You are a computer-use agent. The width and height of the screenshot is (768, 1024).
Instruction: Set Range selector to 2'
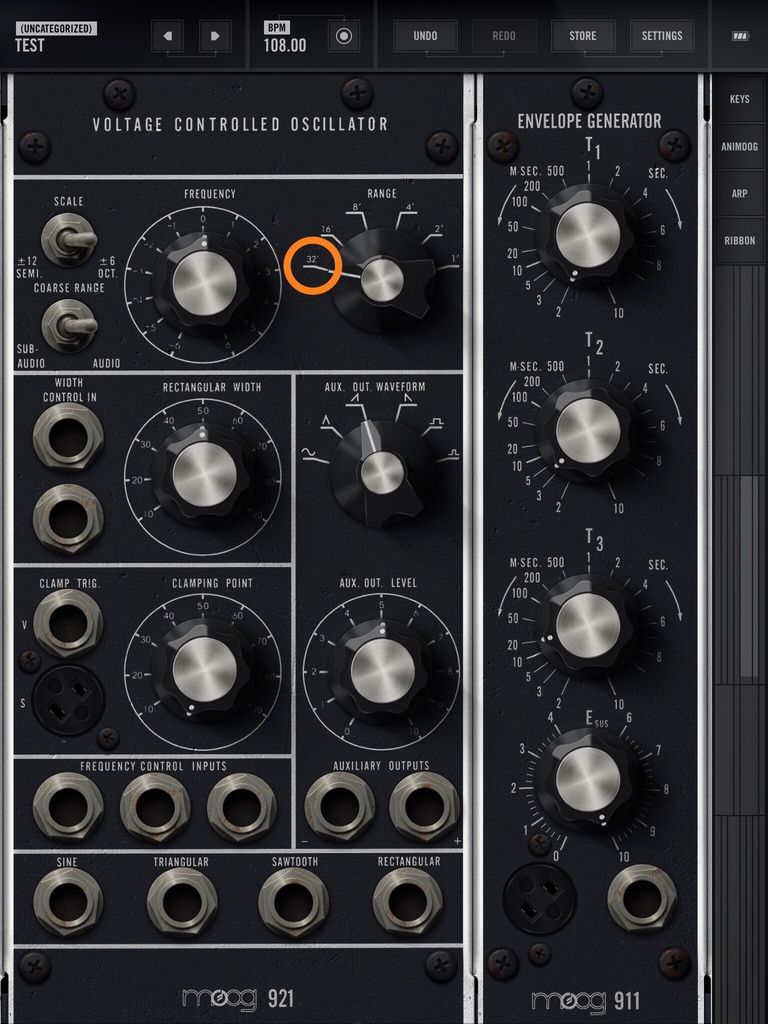click(438, 230)
